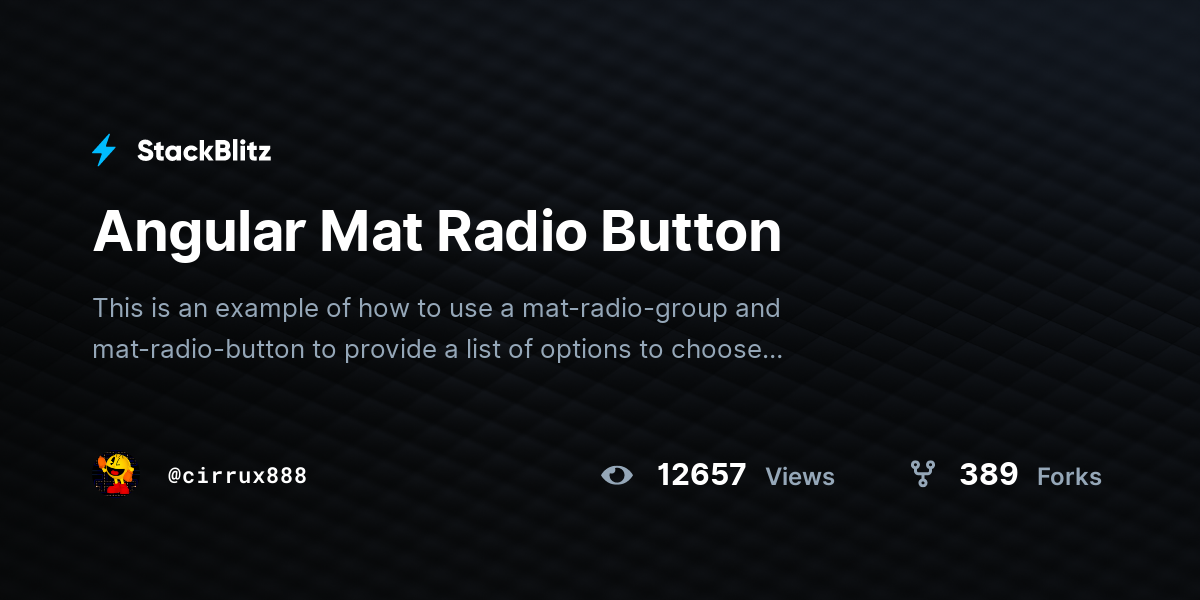Click the fork branch icon
Screen dimensions: 1200x600
click(922, 474)
